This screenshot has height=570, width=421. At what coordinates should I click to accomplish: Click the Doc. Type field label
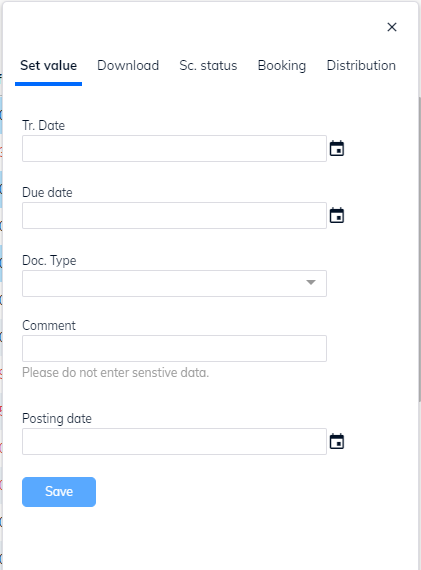(x=49, y=261)
